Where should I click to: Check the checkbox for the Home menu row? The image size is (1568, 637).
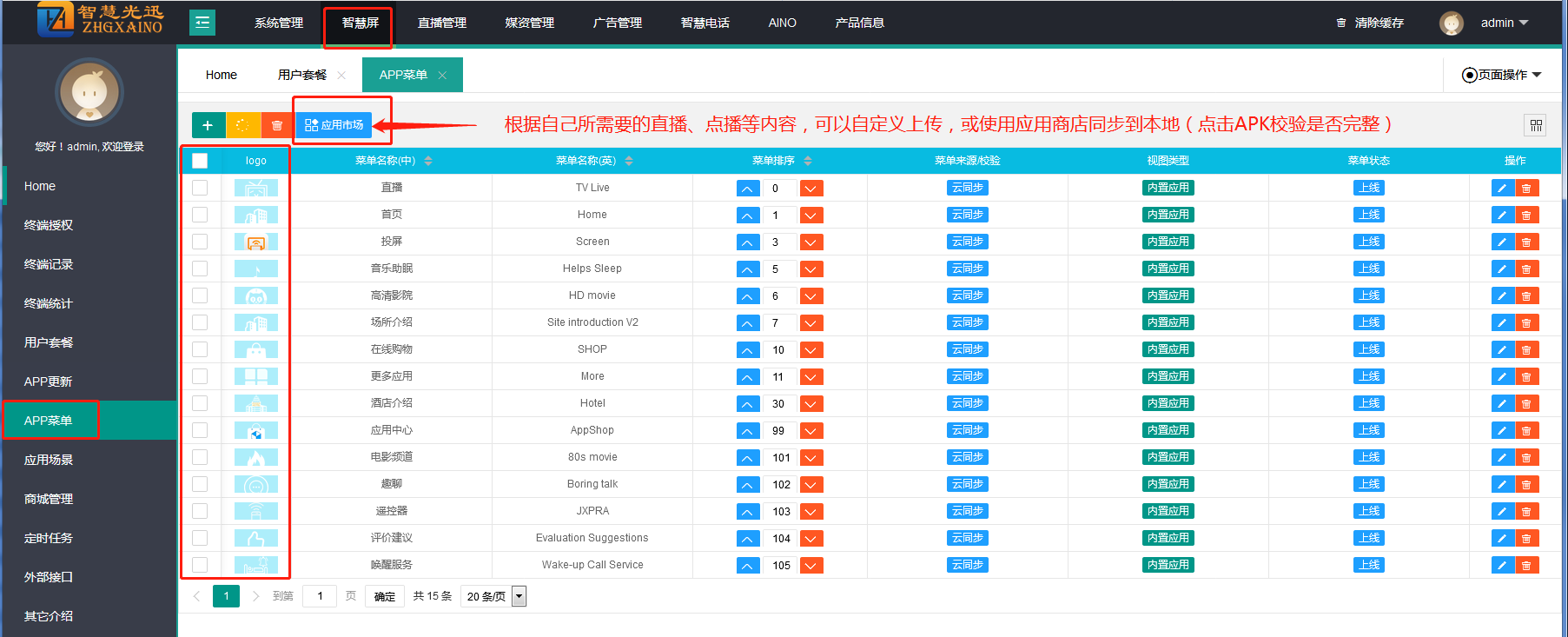pyautogui.click(x=200, y=215)
